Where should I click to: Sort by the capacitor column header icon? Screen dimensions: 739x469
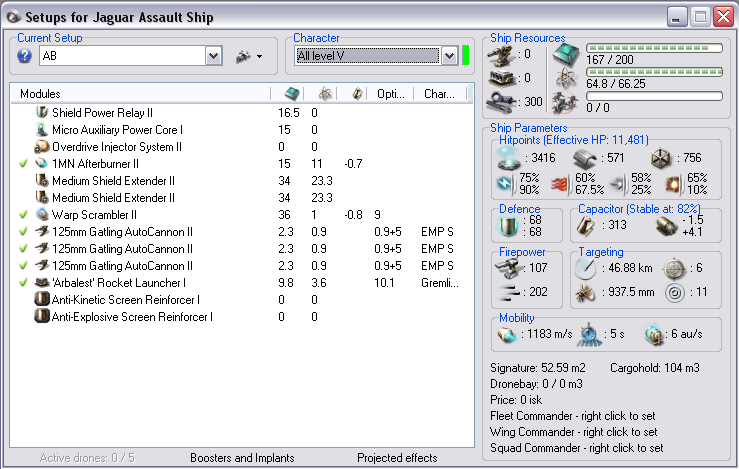coord(357,94)
